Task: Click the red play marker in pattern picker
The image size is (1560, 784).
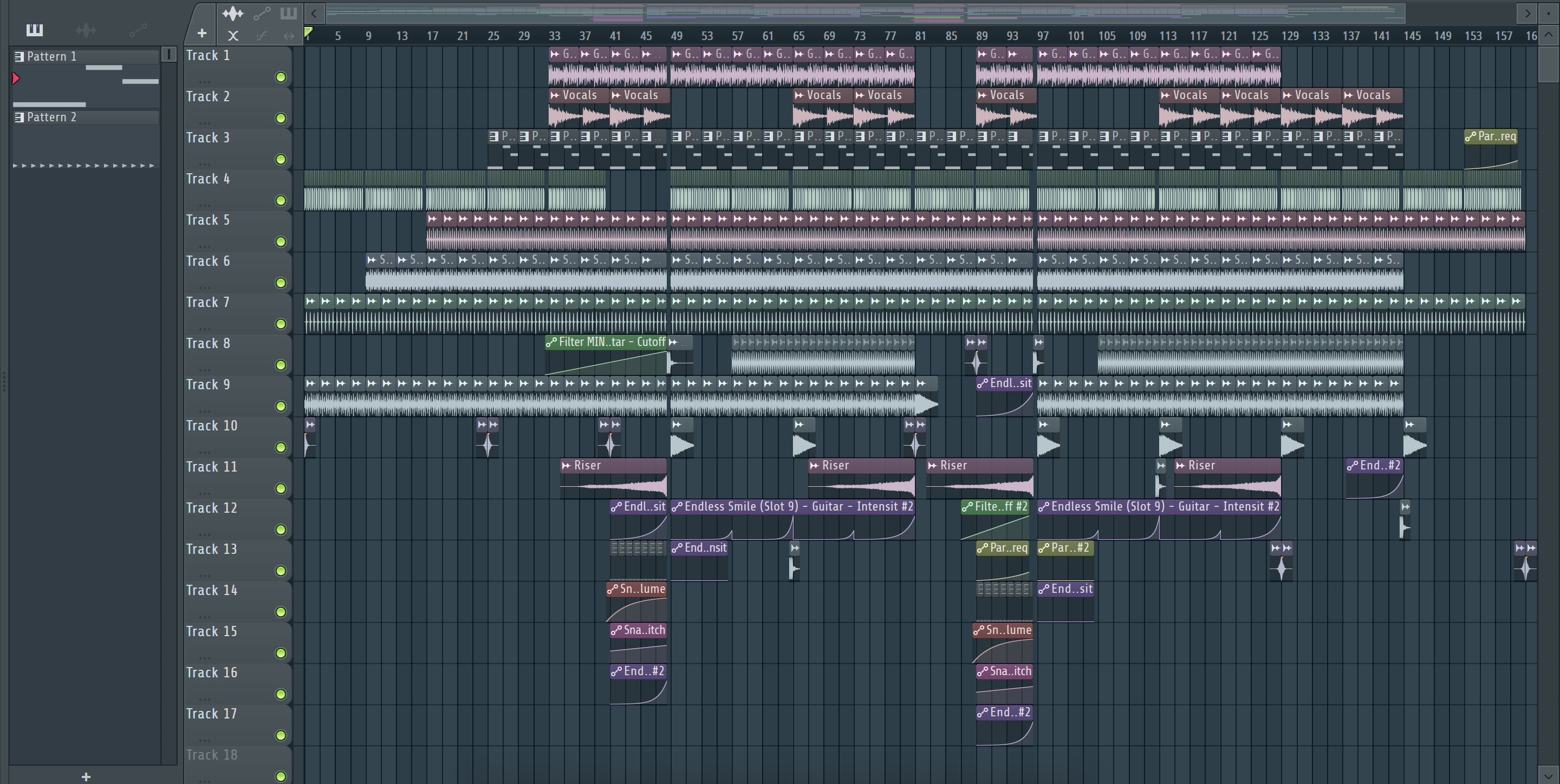Action: coord(16,78)
